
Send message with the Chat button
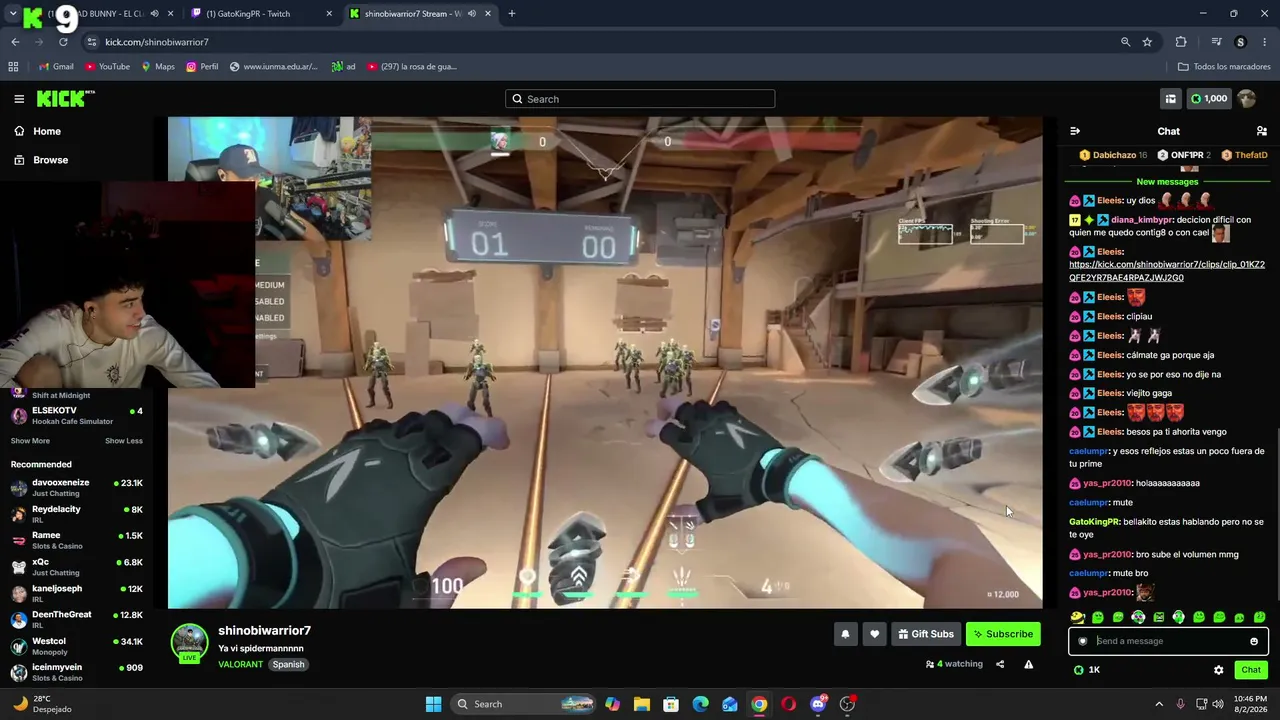point(1251,670)
